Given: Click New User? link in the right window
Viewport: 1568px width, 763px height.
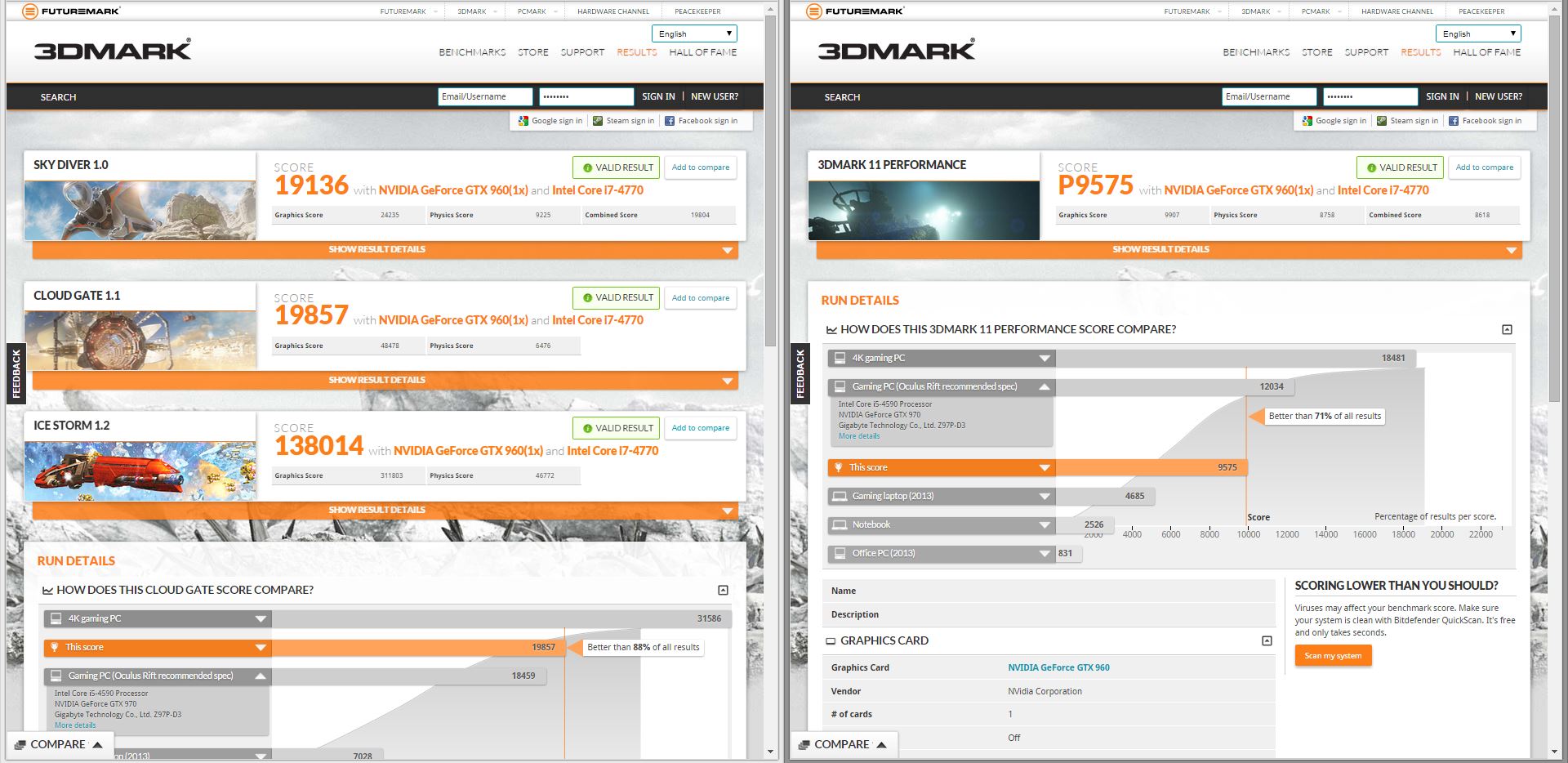Looking at the screenshot, I should (x=1499, y=96).
